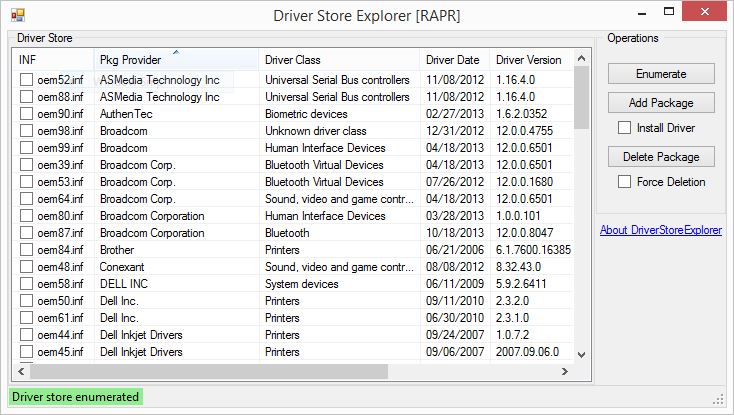The image size is (734, 415).
Task: Enable the Force Deletion checkbox
Action: (624, 182)
